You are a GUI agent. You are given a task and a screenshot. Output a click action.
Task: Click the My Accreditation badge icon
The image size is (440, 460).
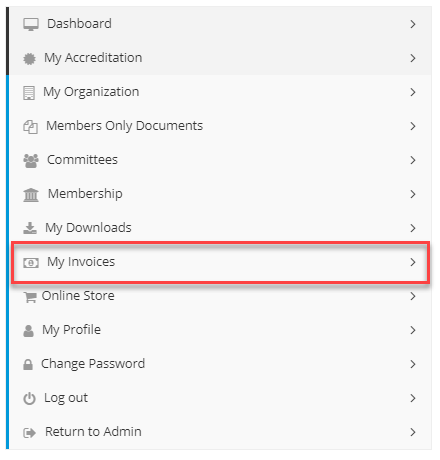tap(29, 59)
